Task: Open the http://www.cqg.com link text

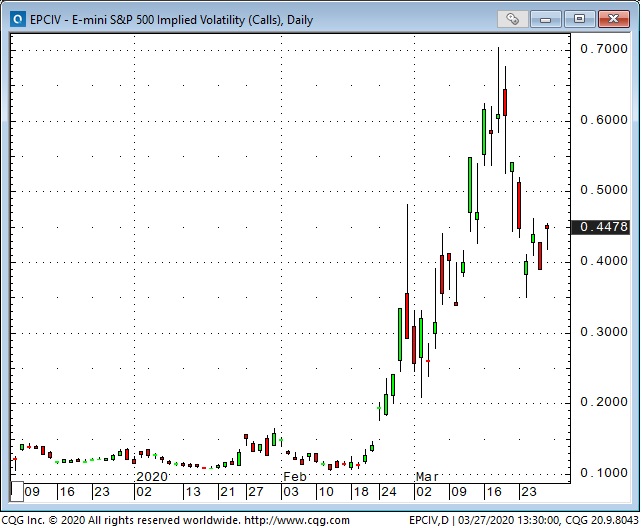Action: tap(297, 520)
